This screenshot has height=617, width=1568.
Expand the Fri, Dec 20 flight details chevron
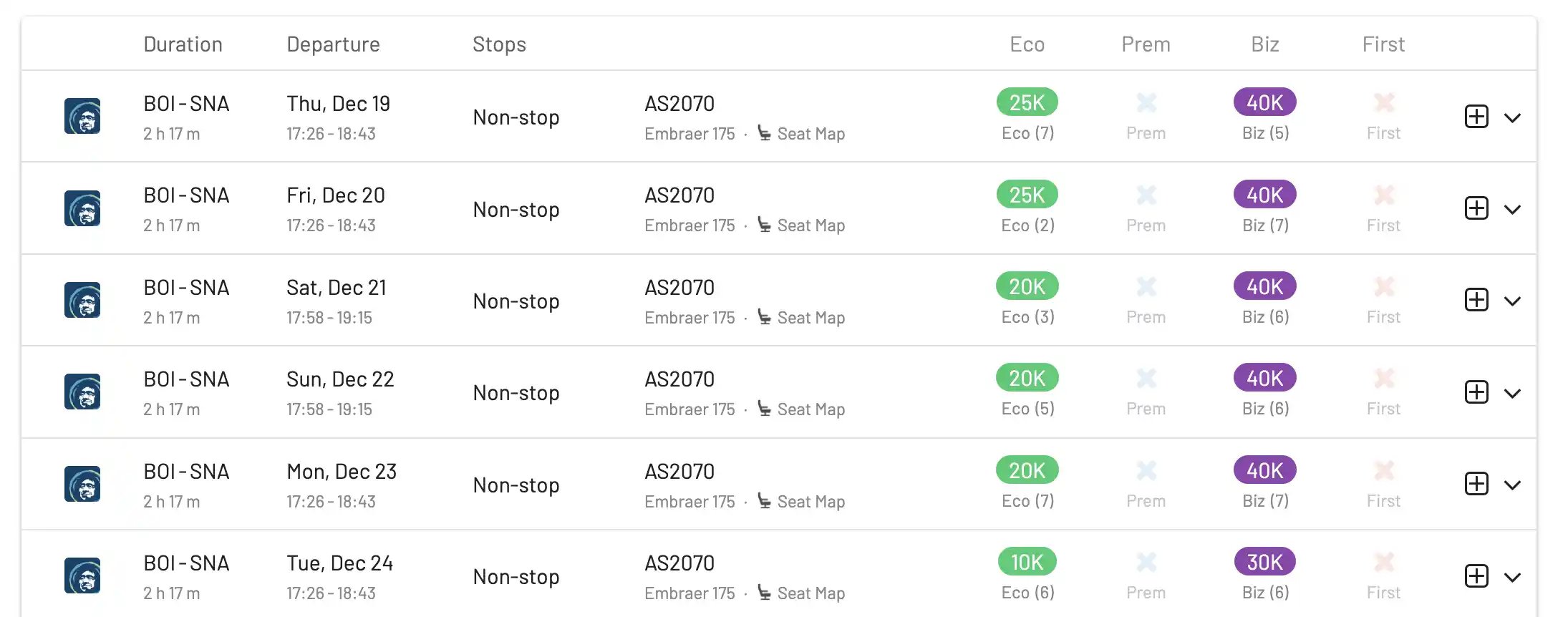pyautogui.click(x=1512, y=209)
